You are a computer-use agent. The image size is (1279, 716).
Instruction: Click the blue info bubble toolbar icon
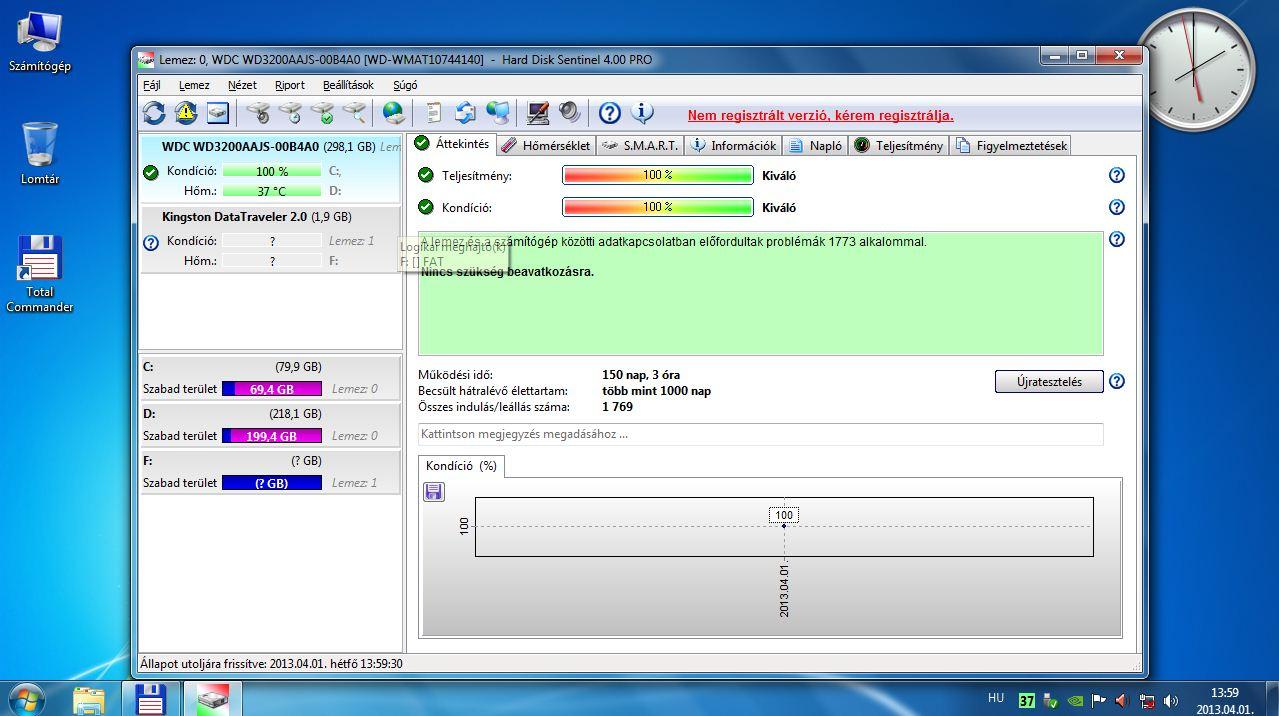[642, 113]
